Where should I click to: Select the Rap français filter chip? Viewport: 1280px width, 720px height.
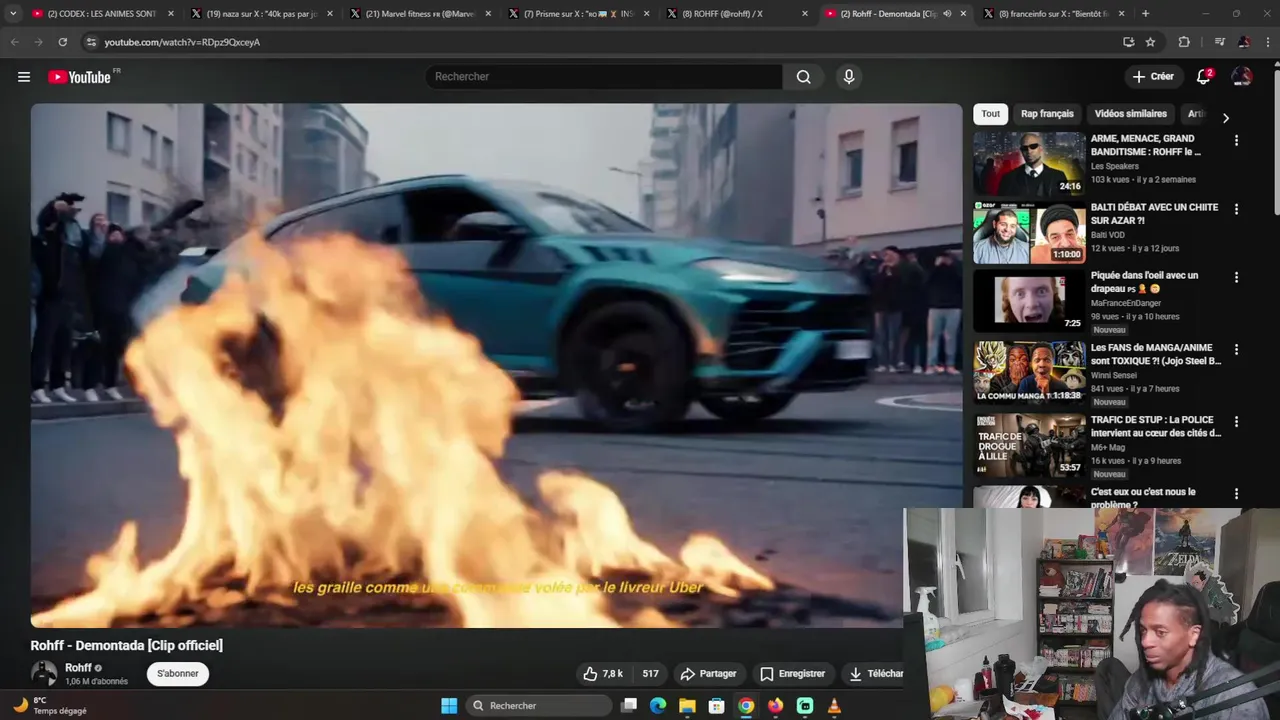[1047, 114]
